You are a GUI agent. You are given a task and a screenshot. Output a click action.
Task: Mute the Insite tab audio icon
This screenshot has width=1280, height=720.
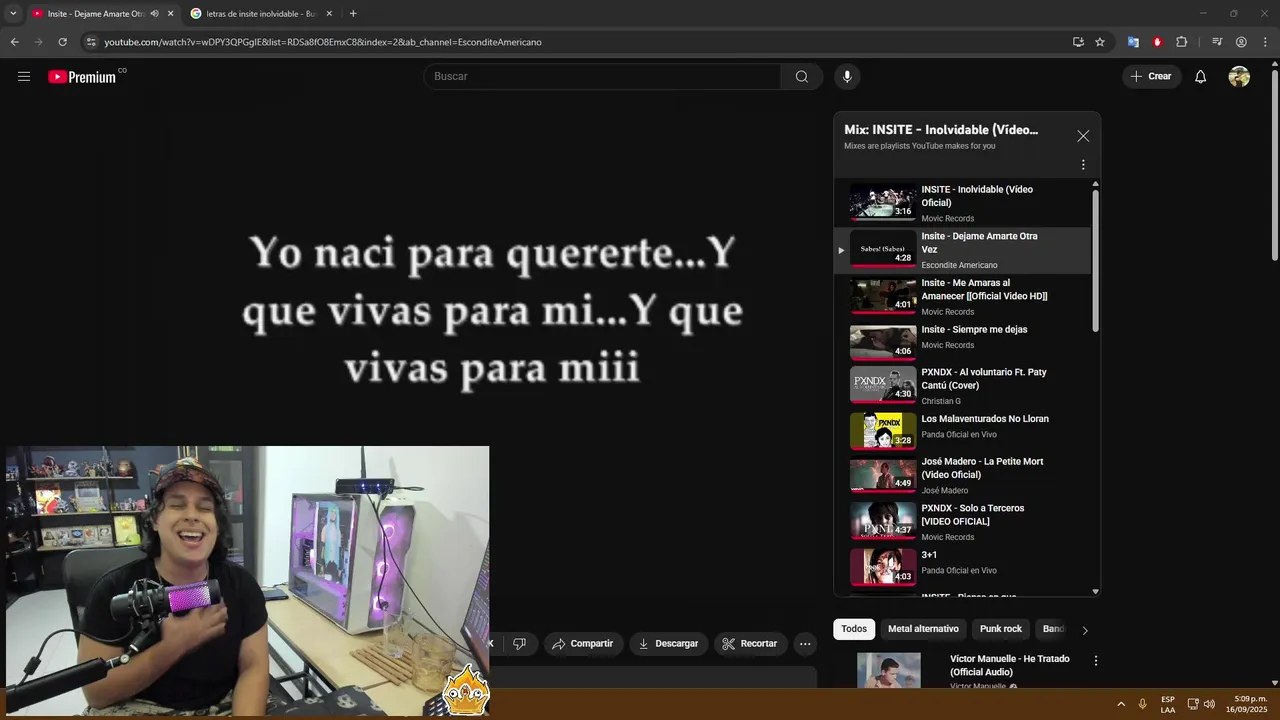coord(154,14)
